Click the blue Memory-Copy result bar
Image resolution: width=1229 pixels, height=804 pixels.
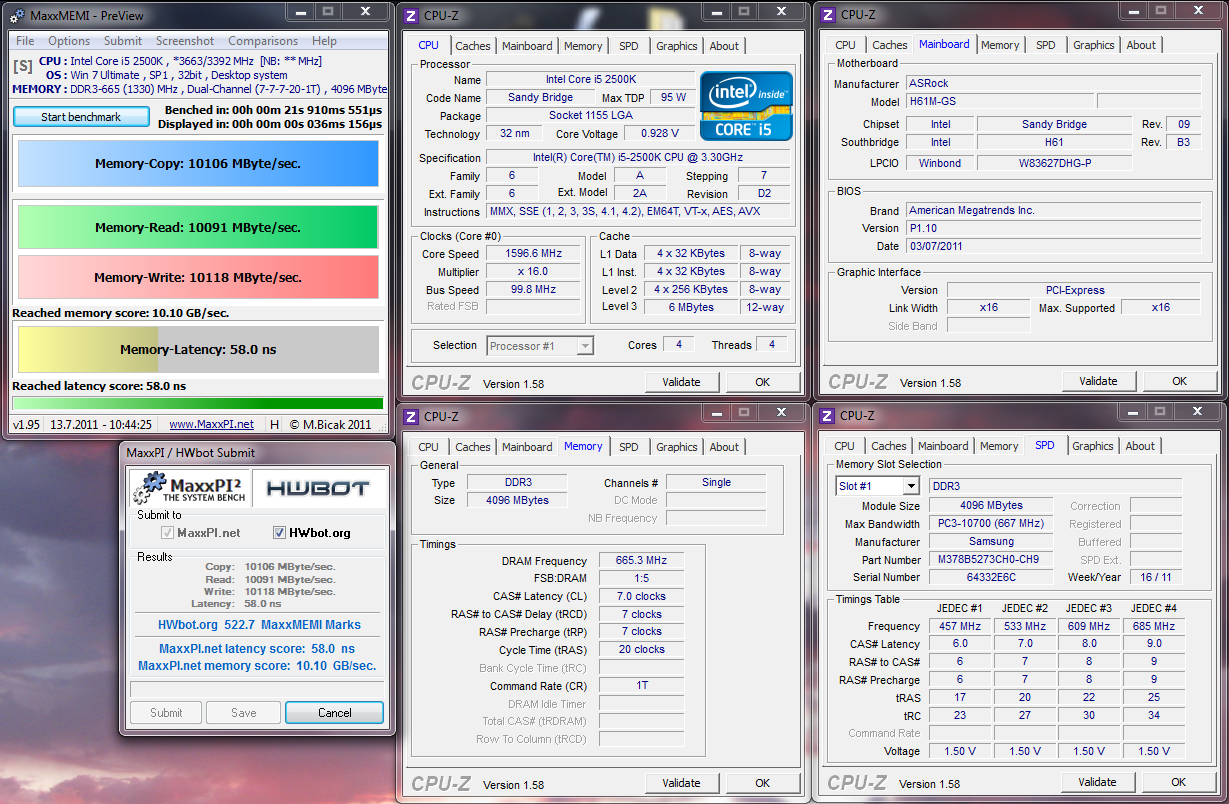198,163
